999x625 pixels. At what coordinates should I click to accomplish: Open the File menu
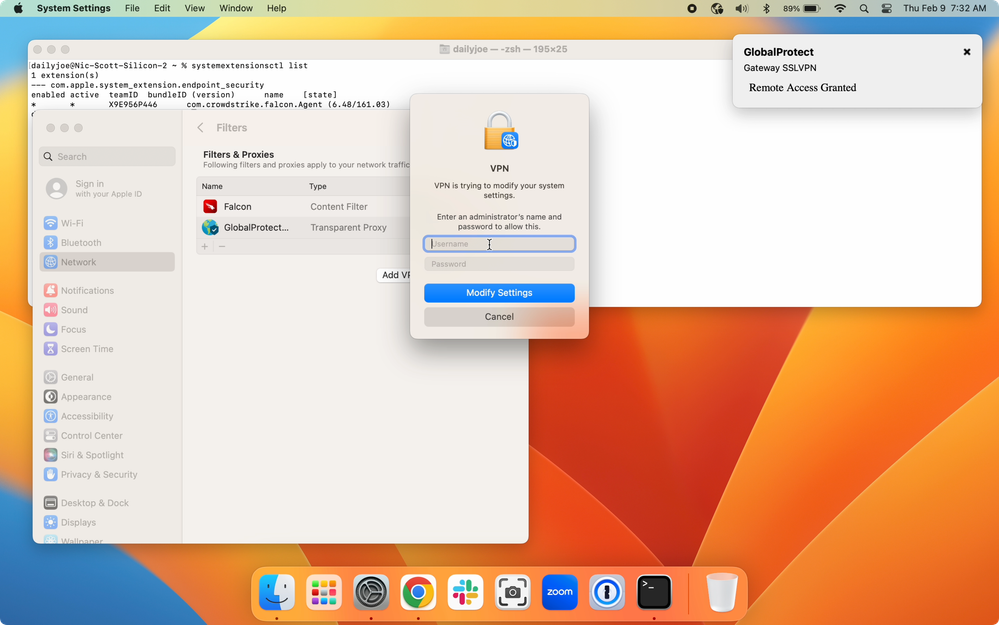(x=132, y=8)
